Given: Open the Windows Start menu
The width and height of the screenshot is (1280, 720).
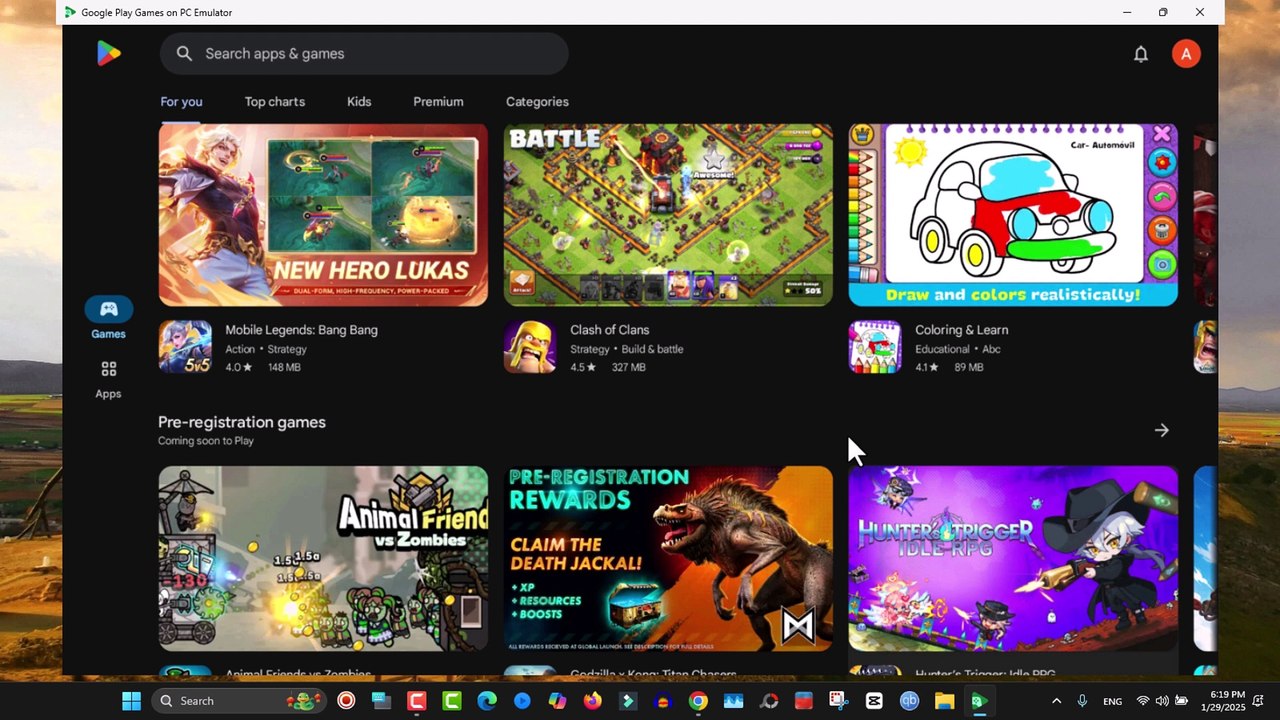Looking at the screenshot, I should (131, 701).
